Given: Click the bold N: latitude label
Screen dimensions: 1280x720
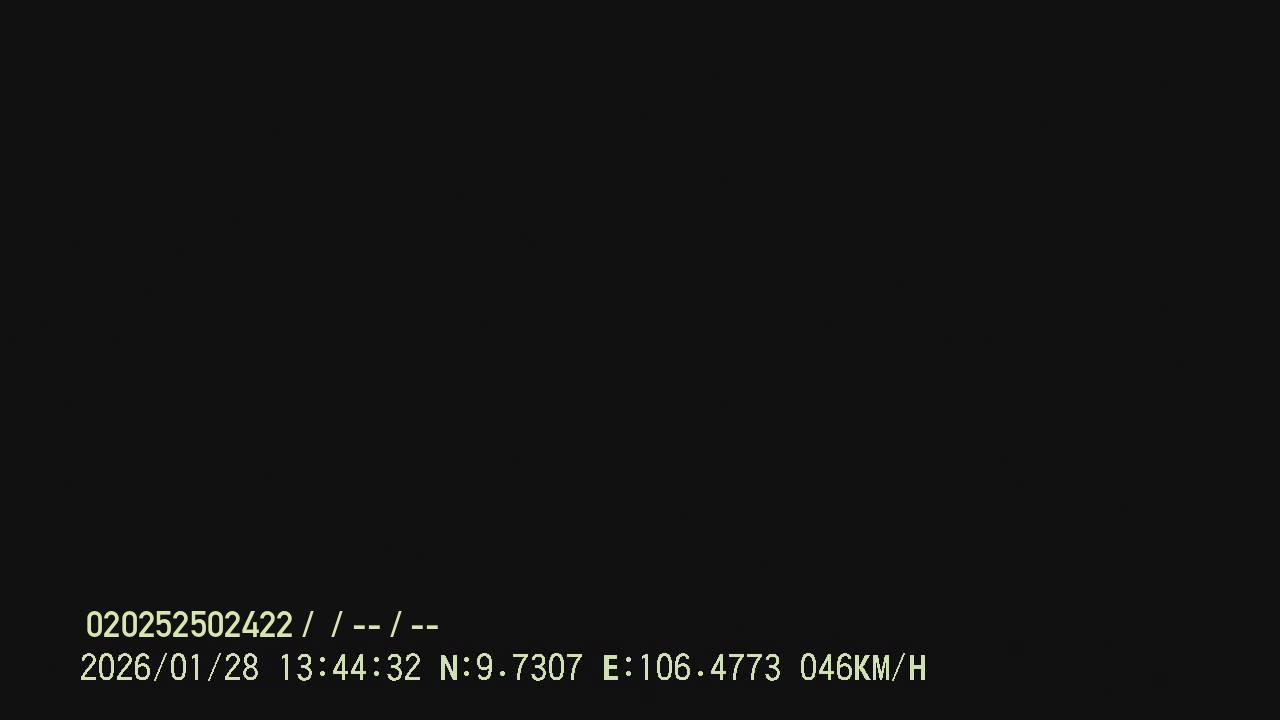Looking at the screenshot, I should [455, 668].
